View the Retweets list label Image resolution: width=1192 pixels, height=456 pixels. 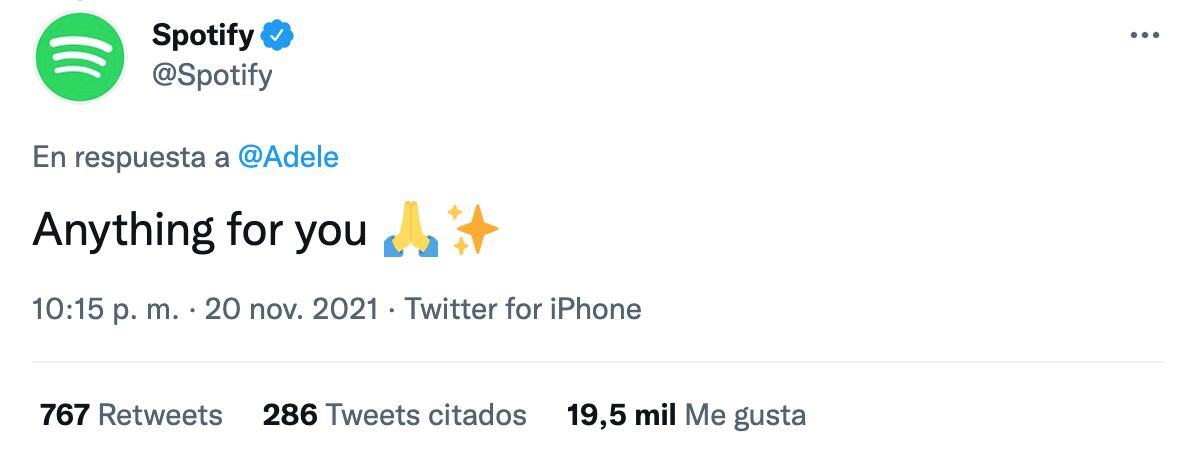(x=161, y=414)
